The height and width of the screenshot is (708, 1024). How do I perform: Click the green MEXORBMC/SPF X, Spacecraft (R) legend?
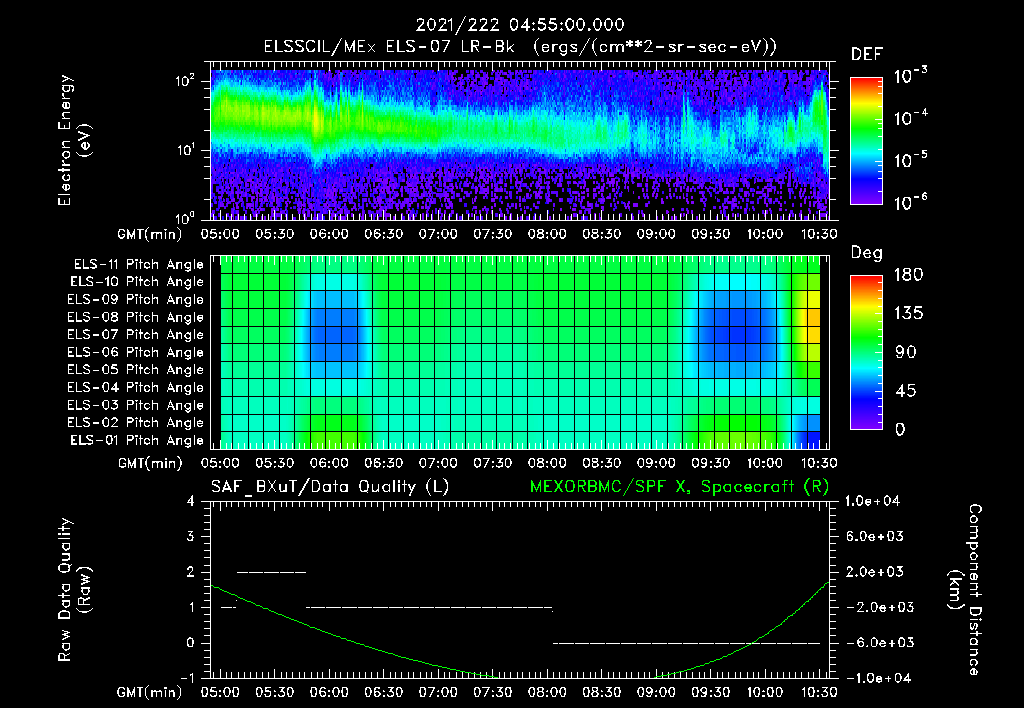pyautogui.click(x=679, y=487)
